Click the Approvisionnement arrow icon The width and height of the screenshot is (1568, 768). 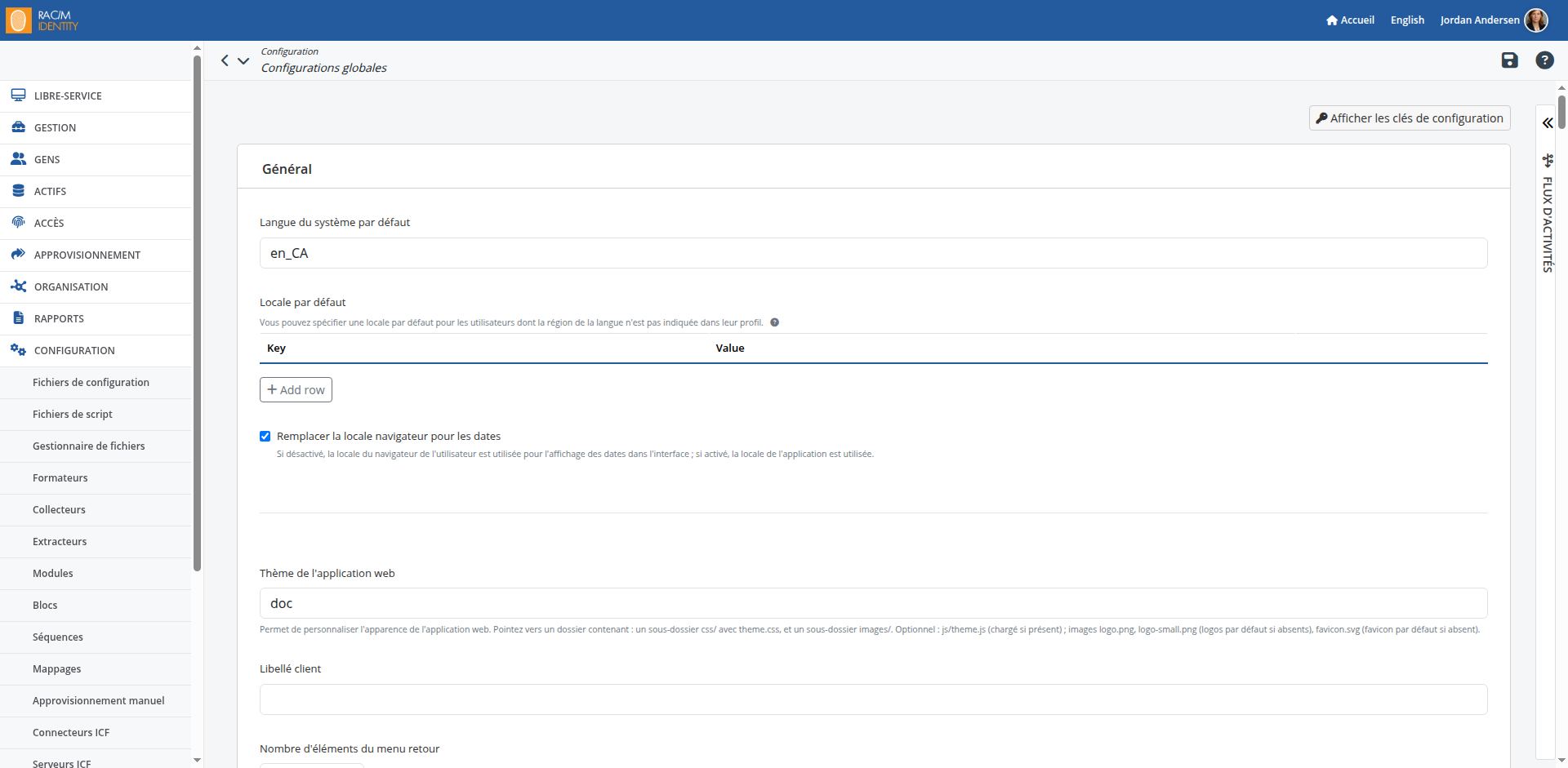coord(18,255)
